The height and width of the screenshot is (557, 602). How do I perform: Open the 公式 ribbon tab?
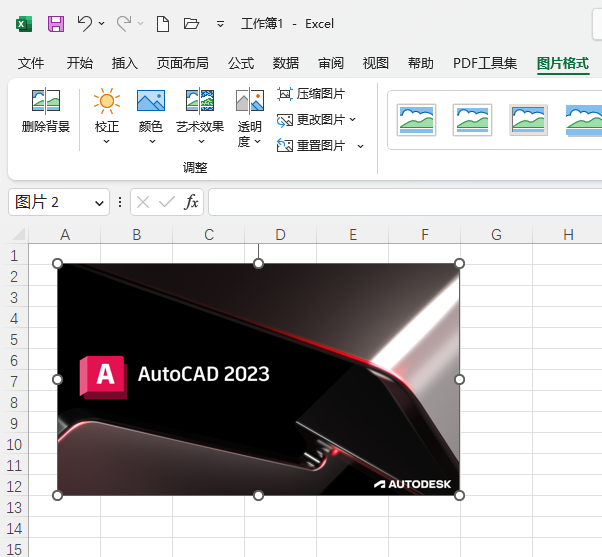pos(241,63)
